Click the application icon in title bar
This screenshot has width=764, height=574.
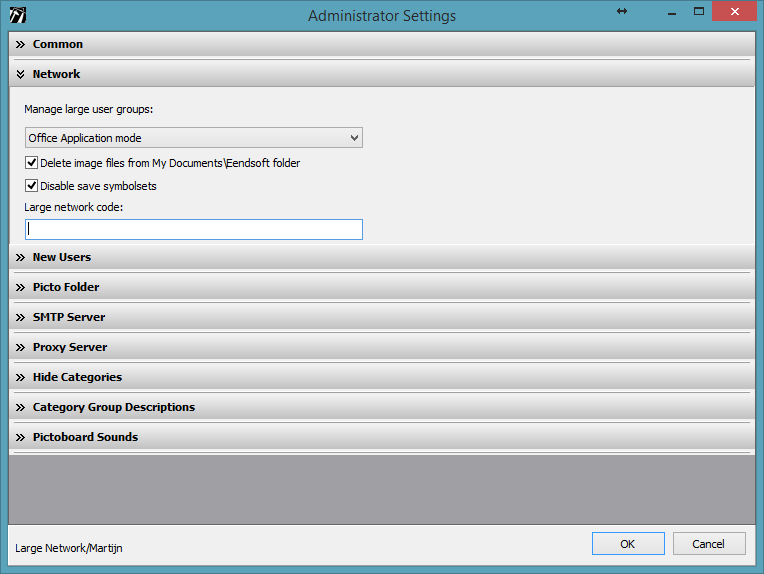tap(17, 14)
